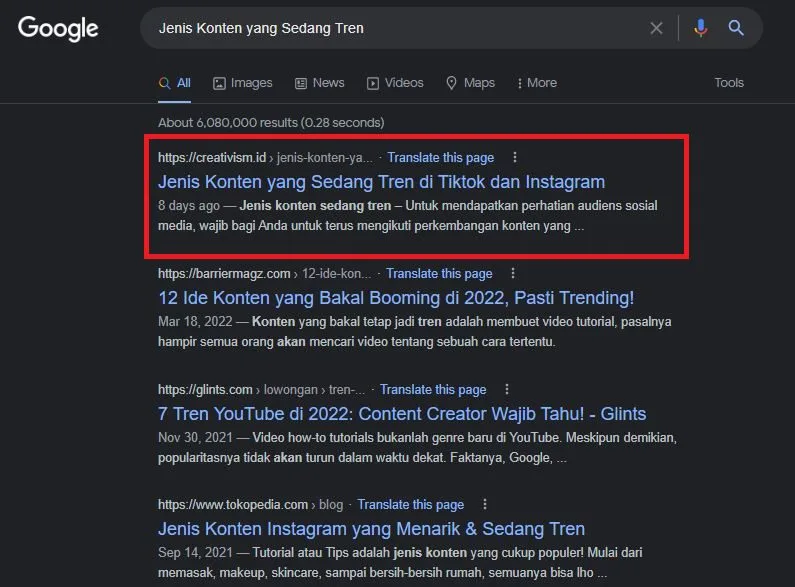Click the 'About 6,080,000 results' stats text
This screenshot has width=795, height=587.
[271, 123]
